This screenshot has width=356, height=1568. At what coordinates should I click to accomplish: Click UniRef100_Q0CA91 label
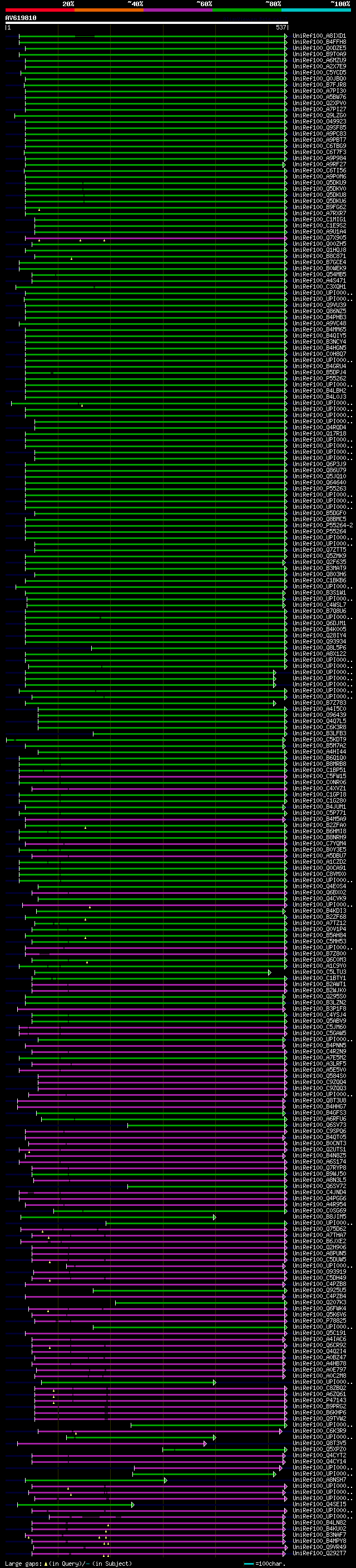(319, 868)
